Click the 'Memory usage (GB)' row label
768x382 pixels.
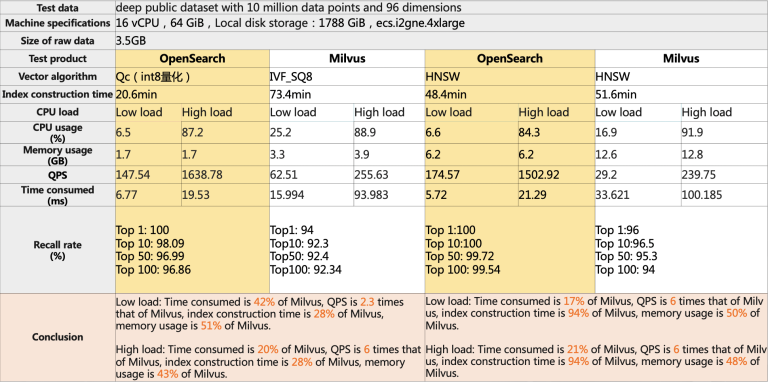[58, 155]
